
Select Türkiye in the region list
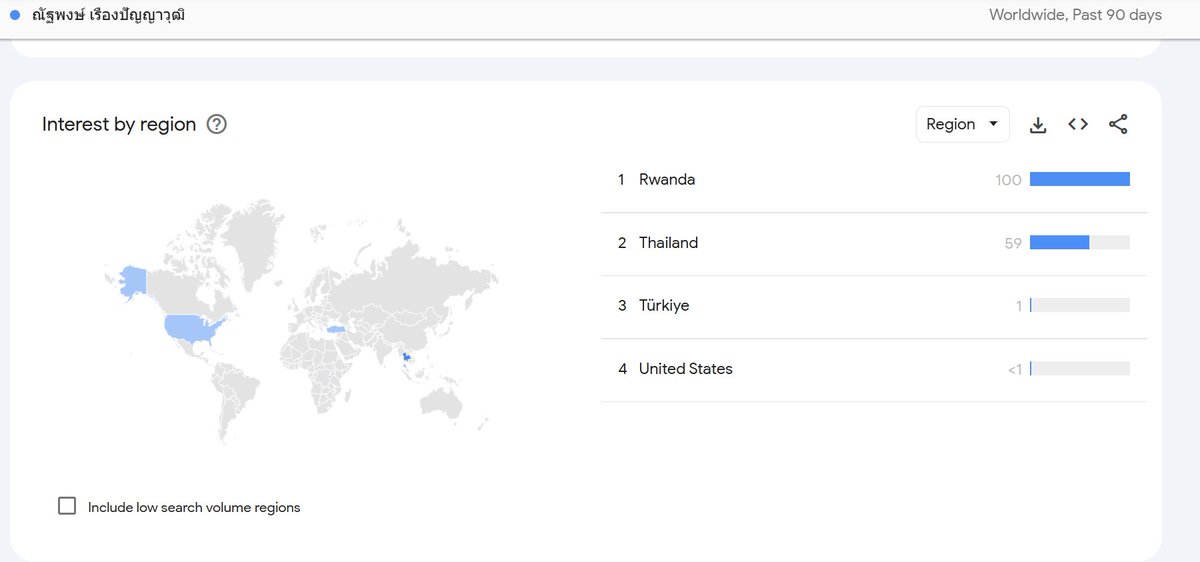pyautogui.click(x=874, y=306)
